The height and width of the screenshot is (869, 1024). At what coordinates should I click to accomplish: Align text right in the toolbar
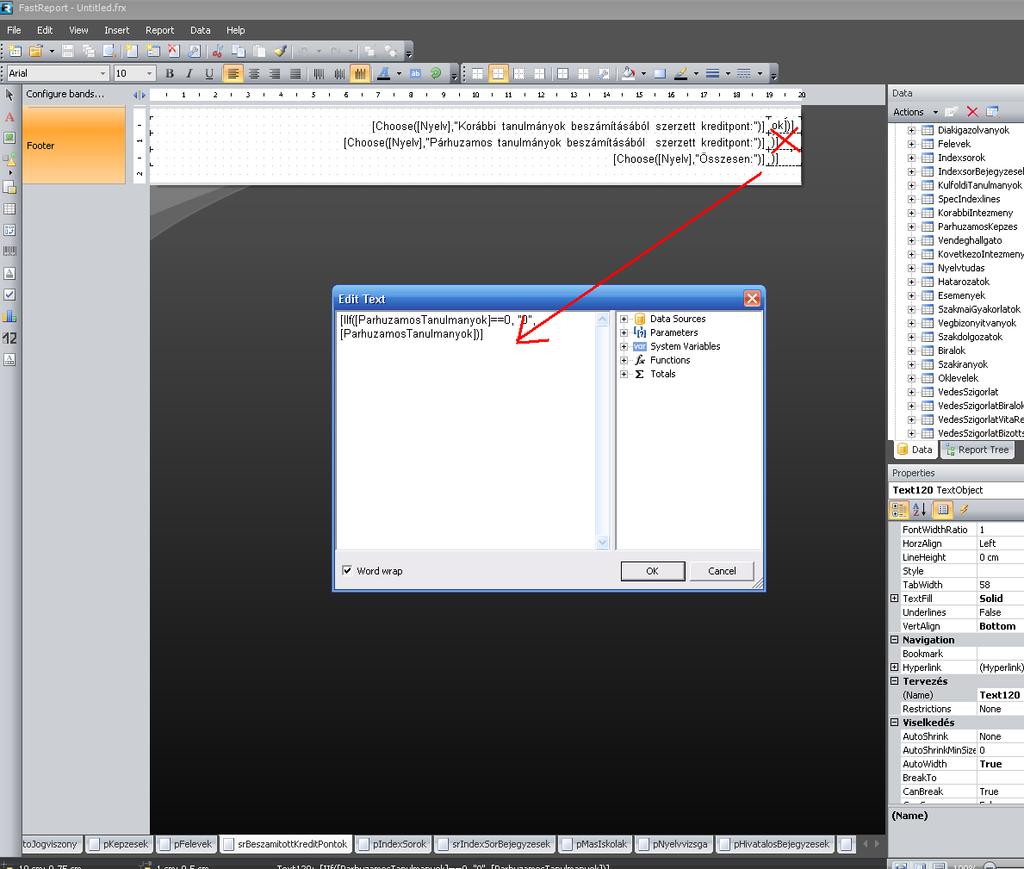274,73
